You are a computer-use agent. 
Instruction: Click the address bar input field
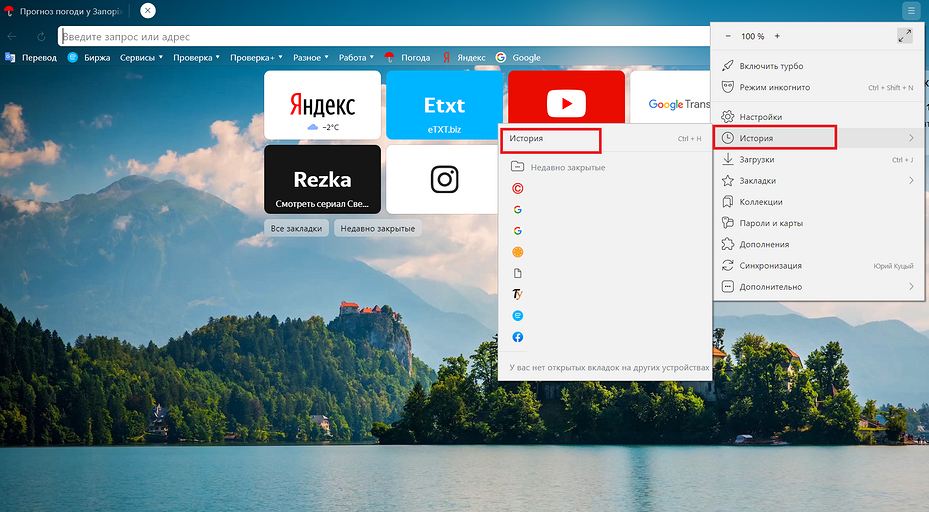point(385,37)
